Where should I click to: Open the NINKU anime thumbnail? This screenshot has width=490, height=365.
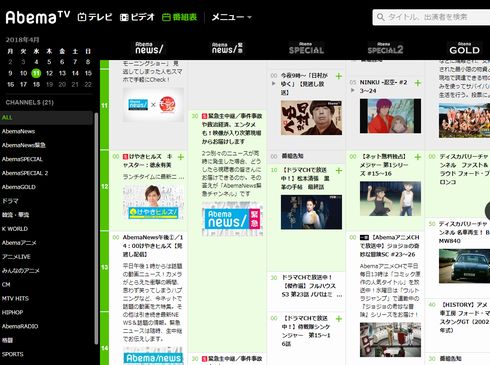(390, 116)
